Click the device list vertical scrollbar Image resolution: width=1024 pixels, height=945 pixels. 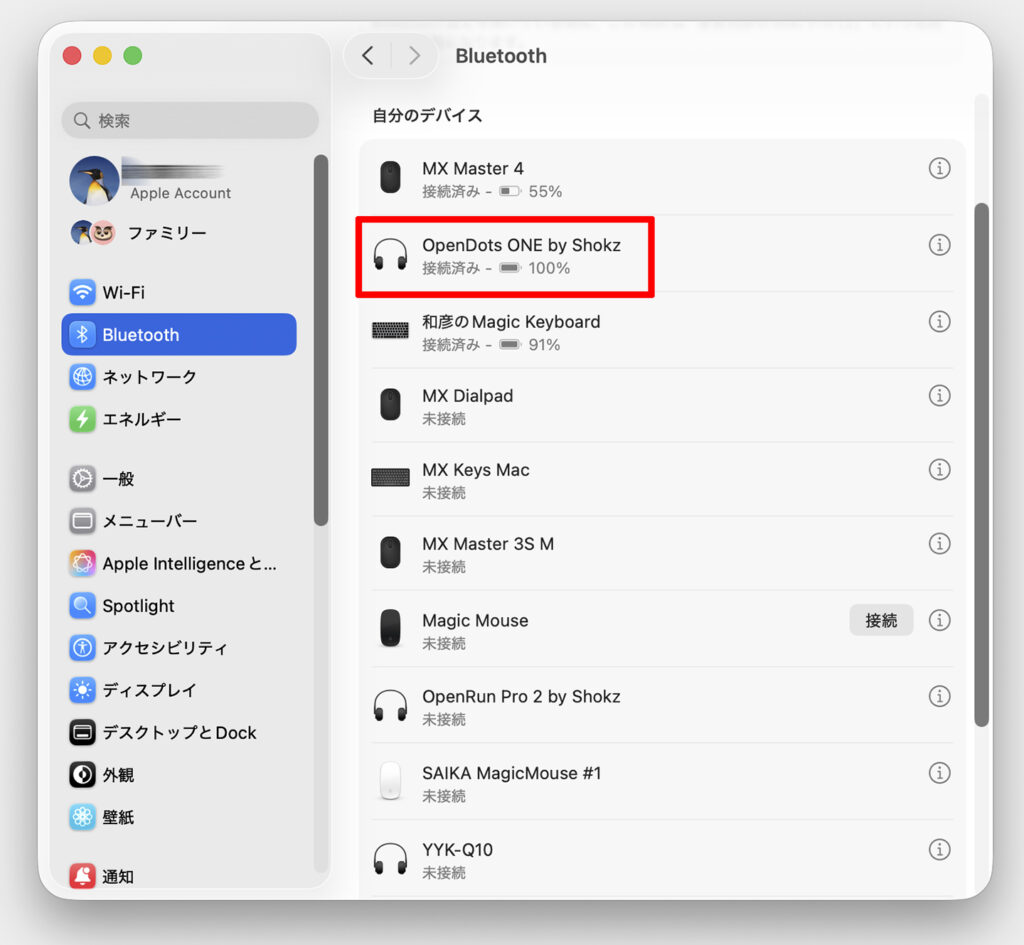pos(981,460)
